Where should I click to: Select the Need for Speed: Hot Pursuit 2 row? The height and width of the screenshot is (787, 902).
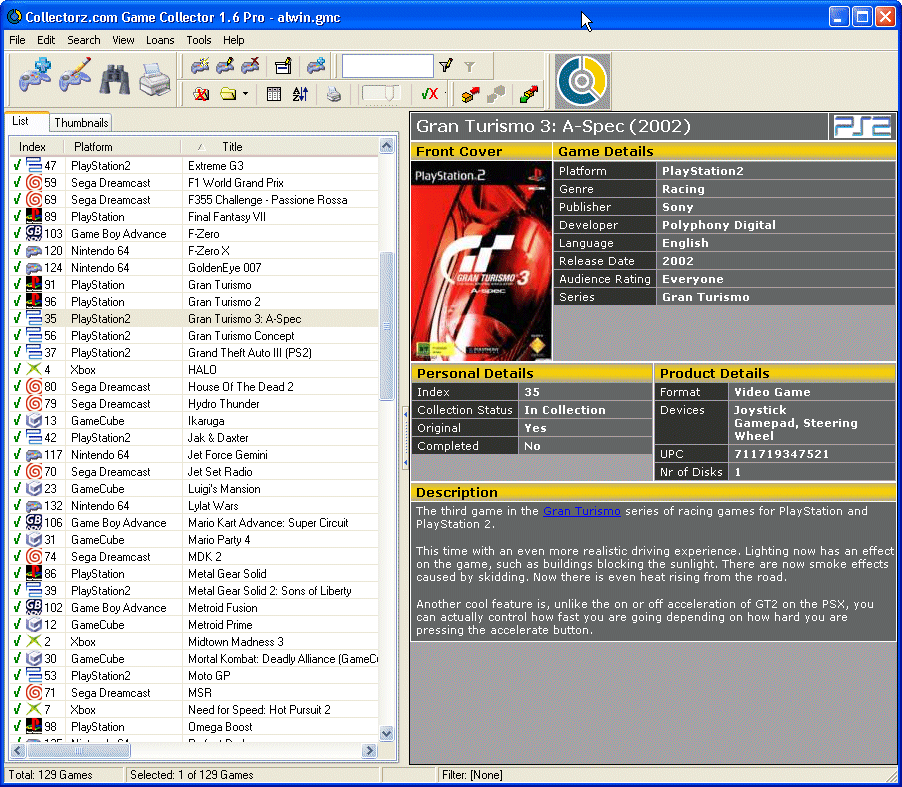194,710
